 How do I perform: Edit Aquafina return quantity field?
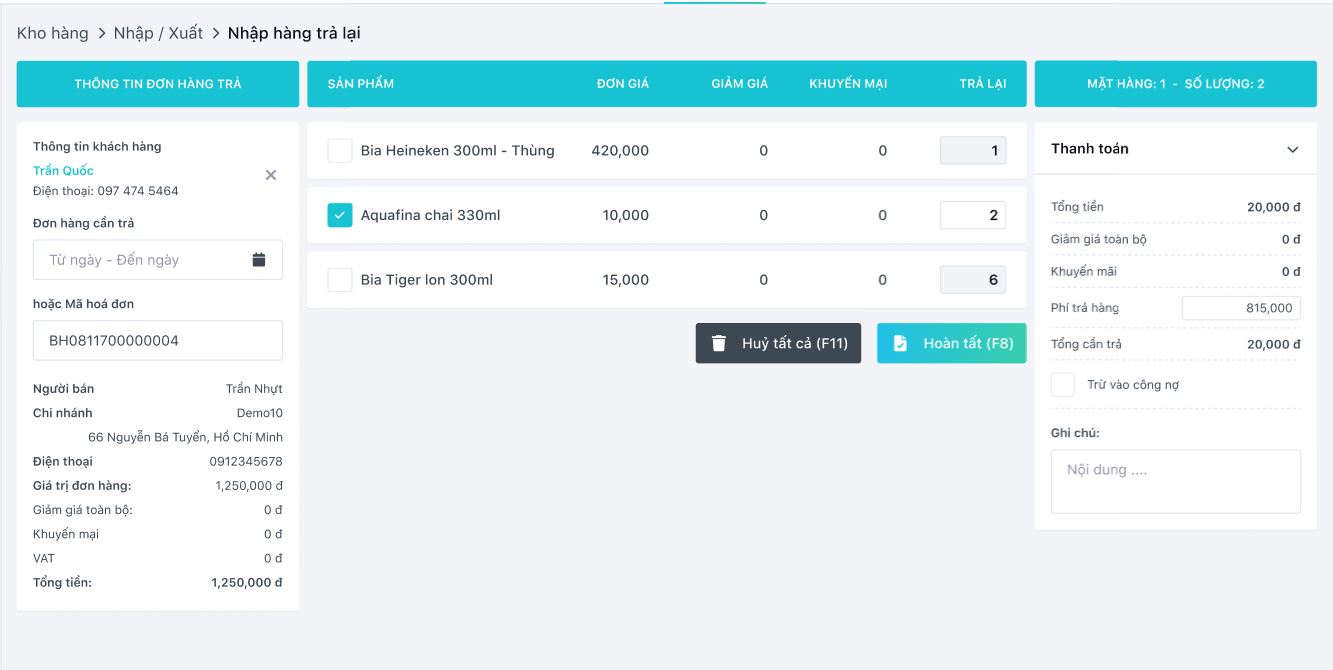pos(972,215)
